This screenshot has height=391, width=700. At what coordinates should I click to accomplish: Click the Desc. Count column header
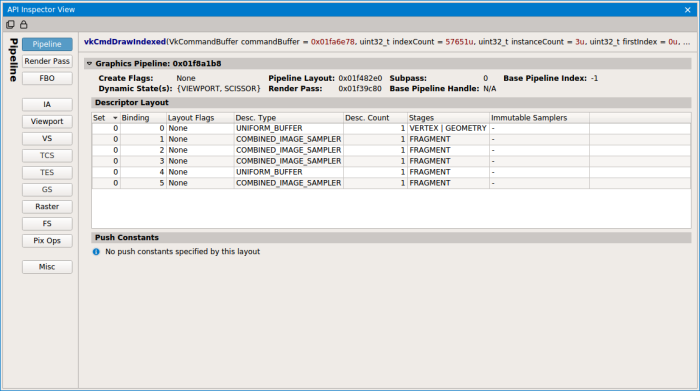click(x=375, y=118)
